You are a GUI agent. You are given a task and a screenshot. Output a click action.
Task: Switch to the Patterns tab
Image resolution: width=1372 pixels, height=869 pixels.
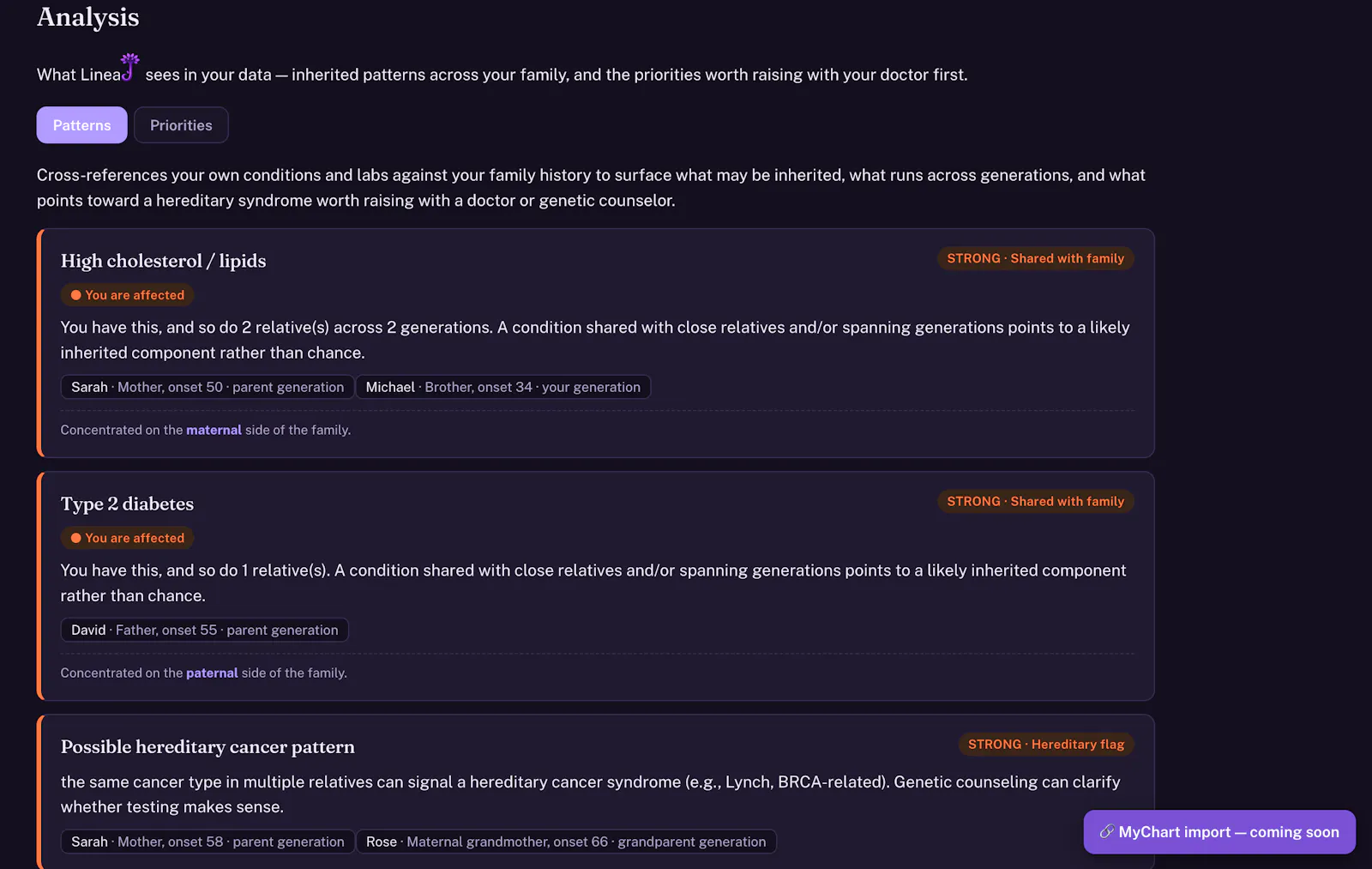(81, 125)
